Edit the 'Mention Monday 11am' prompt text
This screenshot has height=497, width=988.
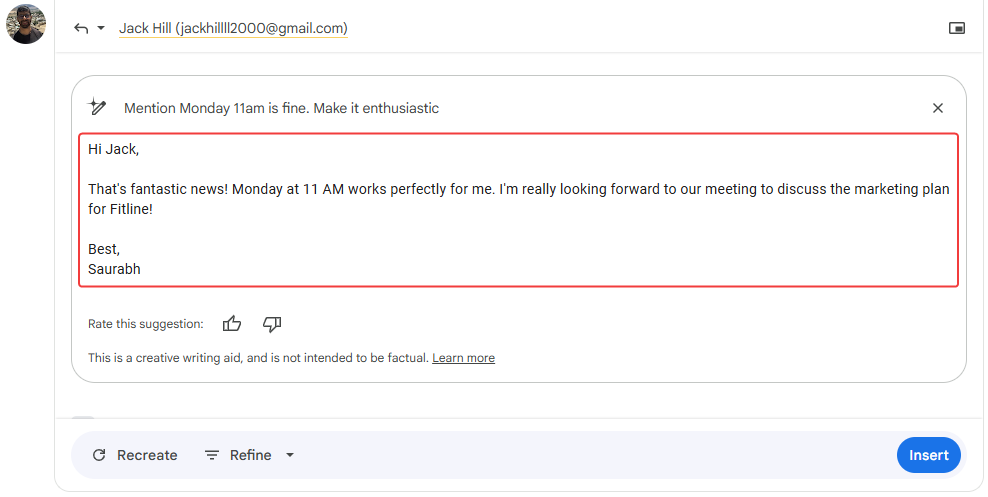pyautogui.click(x=281, y=108)
